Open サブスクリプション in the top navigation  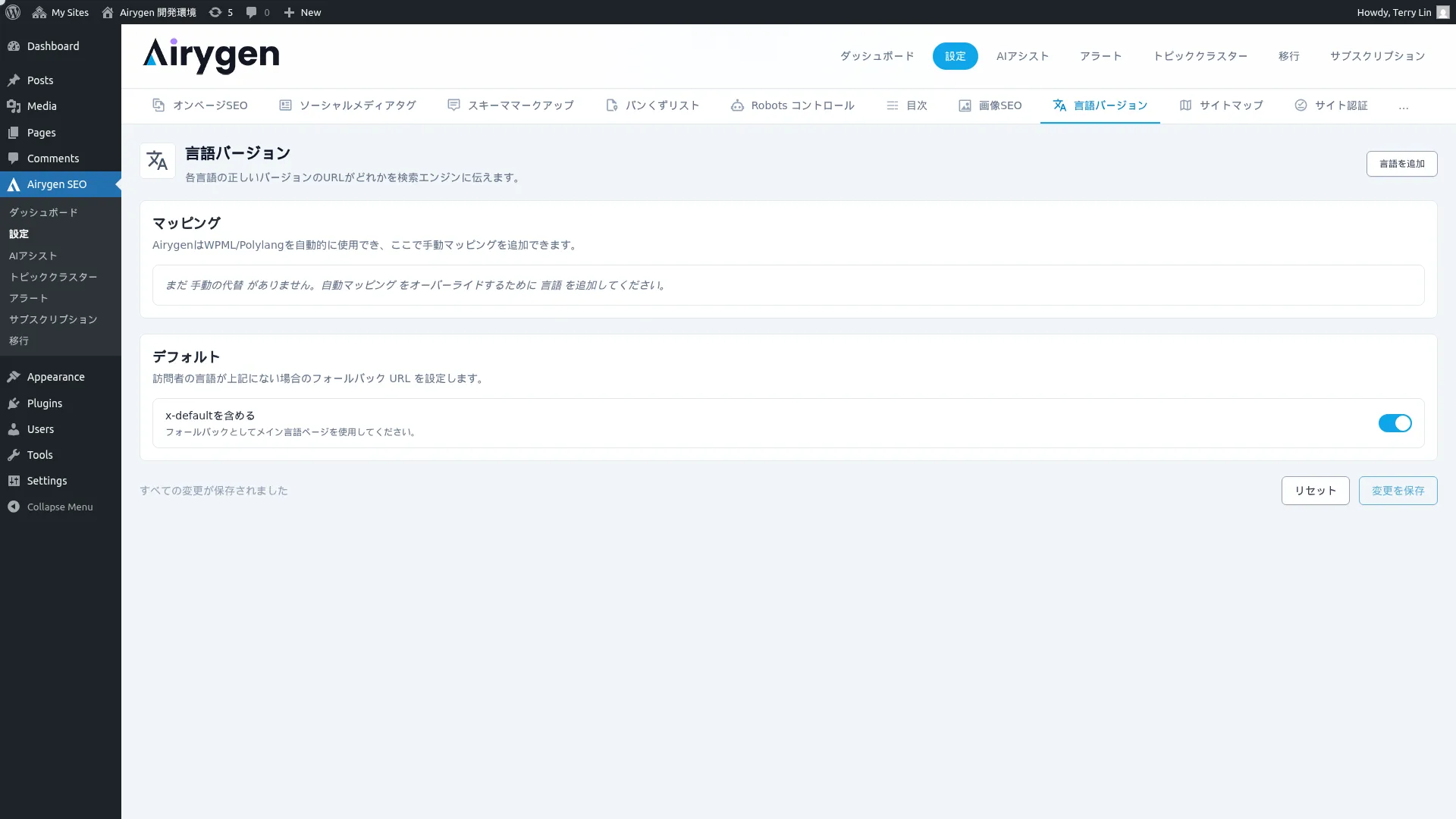(1377, 56)
